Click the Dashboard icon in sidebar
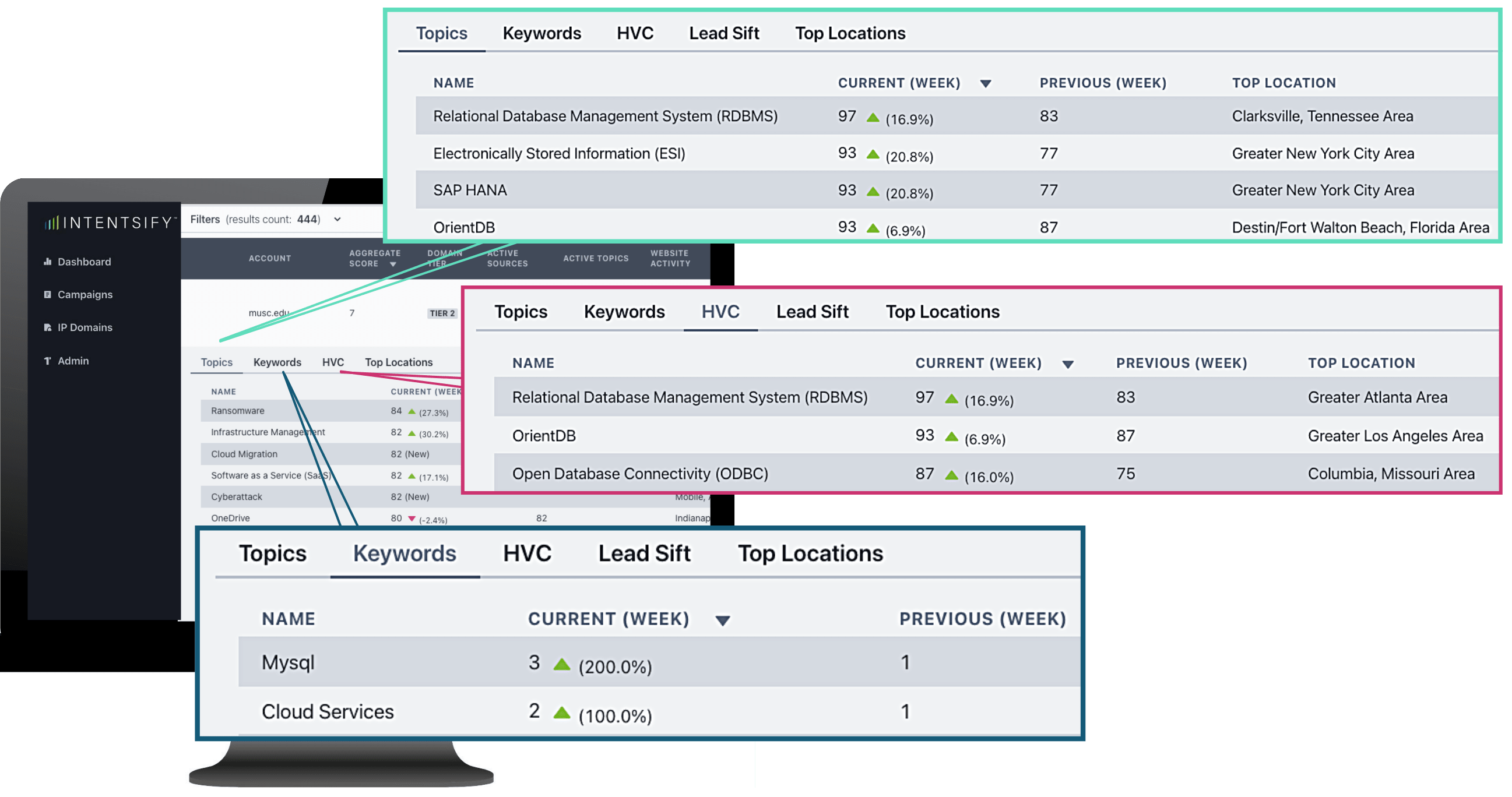 tap(48, 262)
